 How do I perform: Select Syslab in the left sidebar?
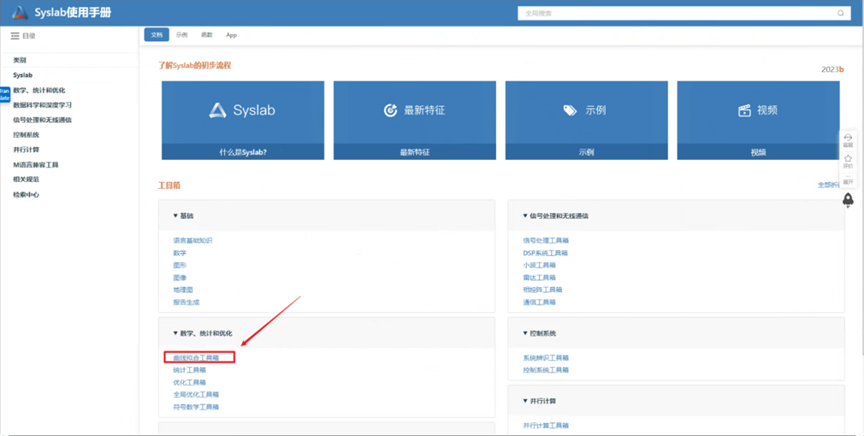click(23, 75)
